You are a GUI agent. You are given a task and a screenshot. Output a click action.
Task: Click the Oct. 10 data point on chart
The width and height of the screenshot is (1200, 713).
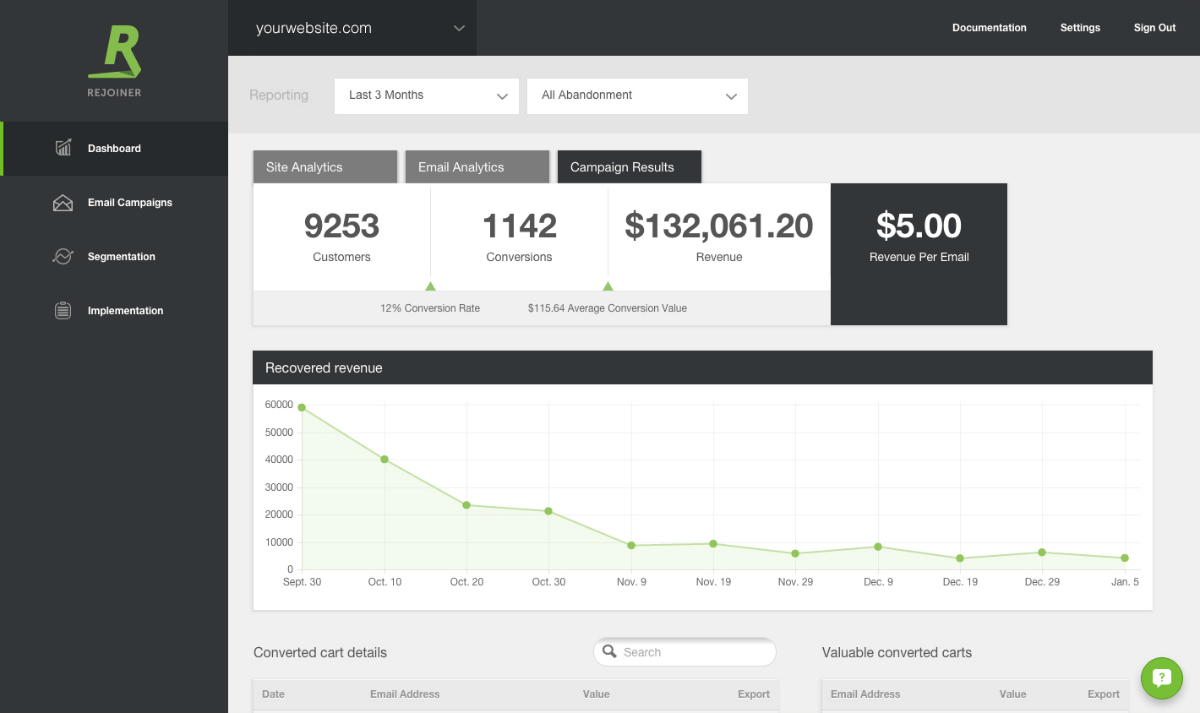(x=384, y=460)
